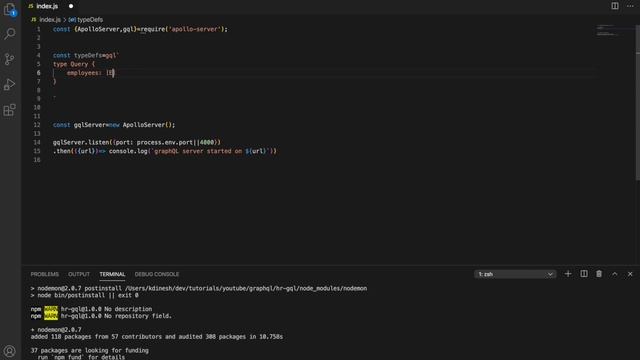Place cursor on 'apollo-server' string
640x360 pixels.
click(196, 29)
